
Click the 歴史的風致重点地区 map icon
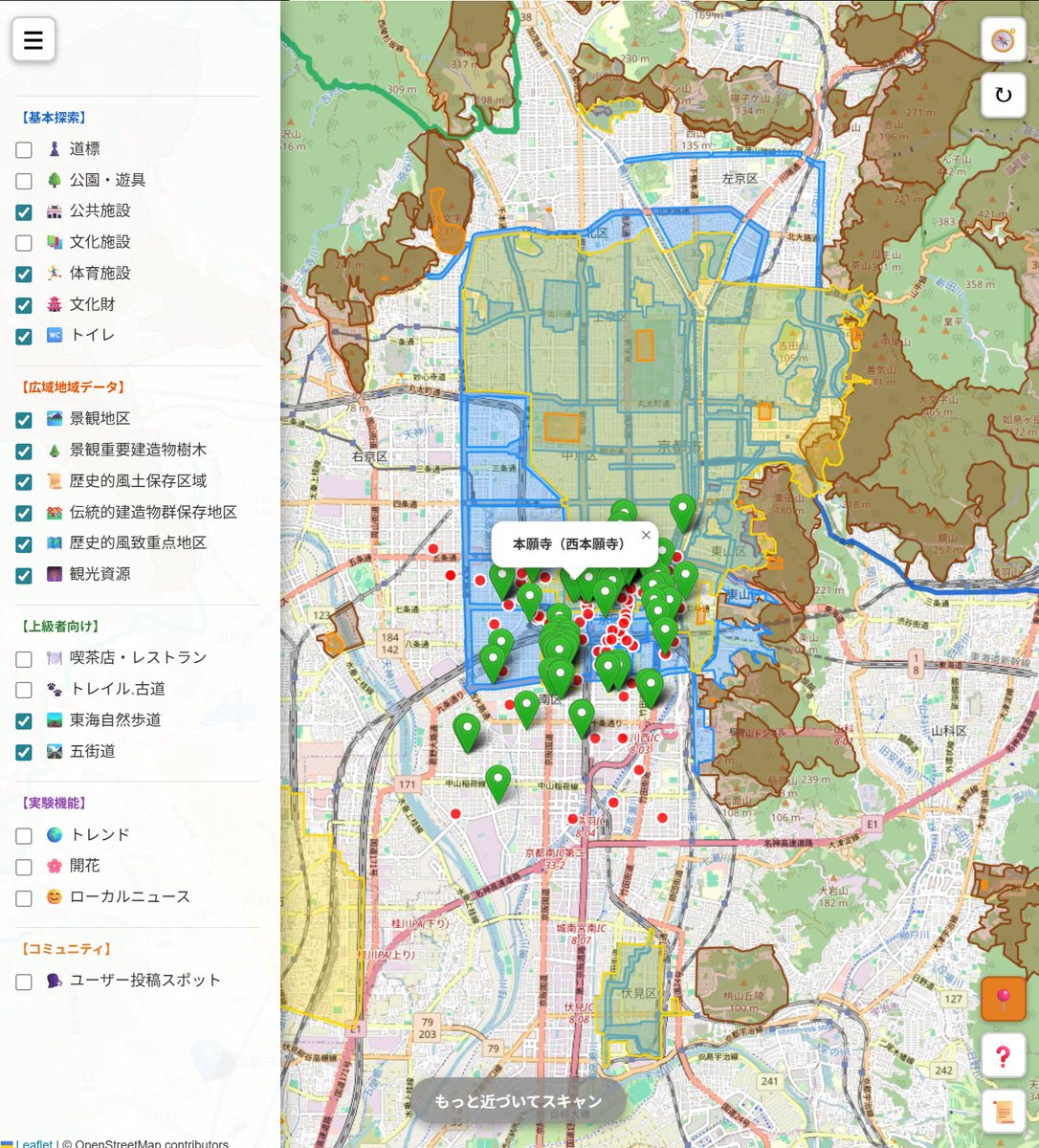click(x=55, y=543)
